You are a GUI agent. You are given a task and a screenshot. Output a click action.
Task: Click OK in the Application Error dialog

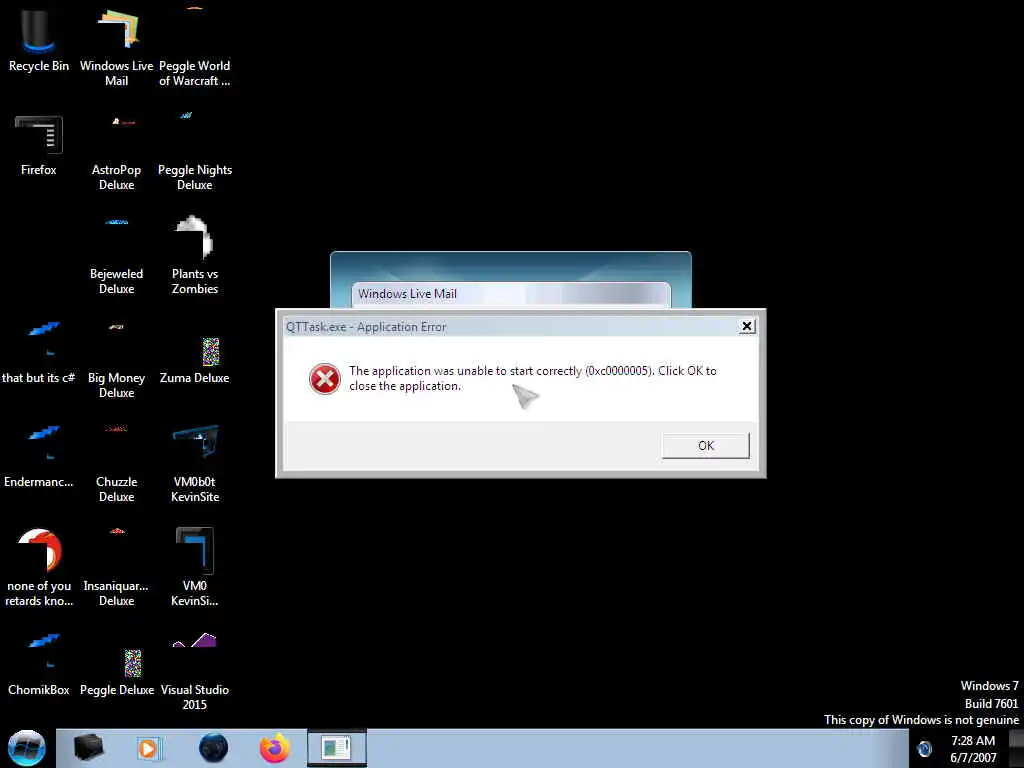click(x=705, y=445)
